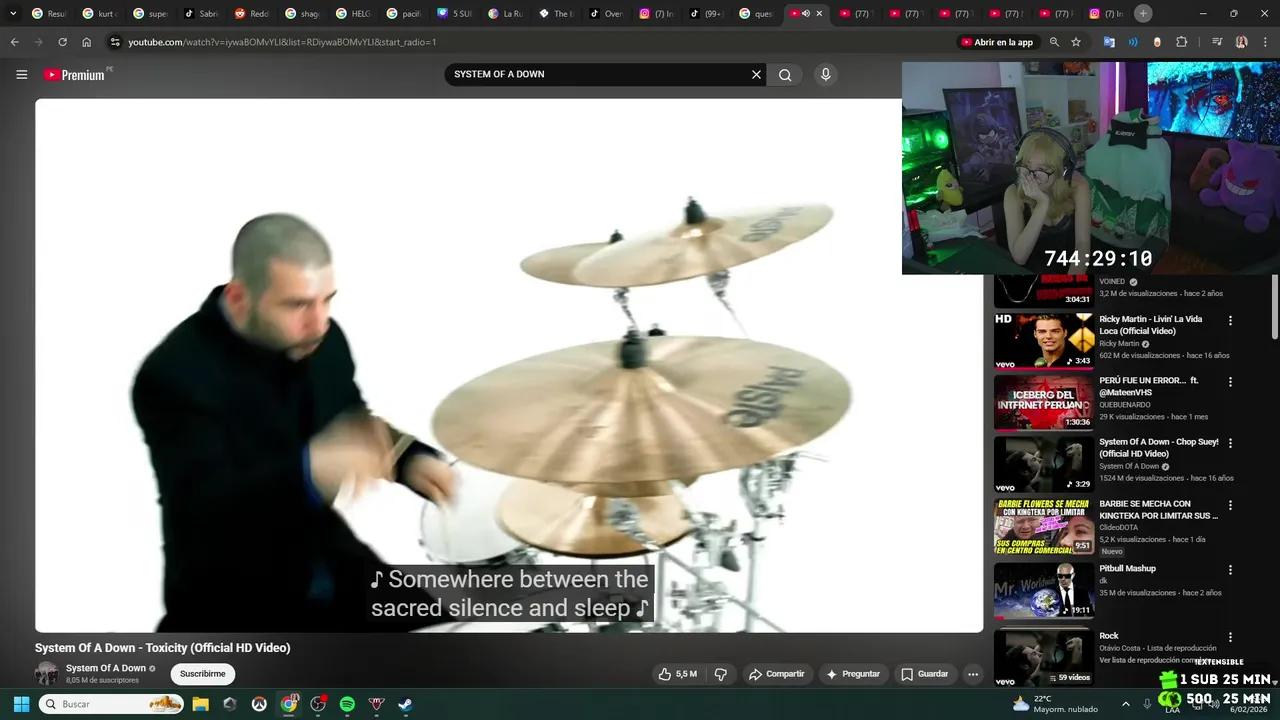Image resolution: width=1280 pixels, height=720 pixels.
Task: Open options for BARBIE SE MECHA video
Action: (x=1230, y=505)
